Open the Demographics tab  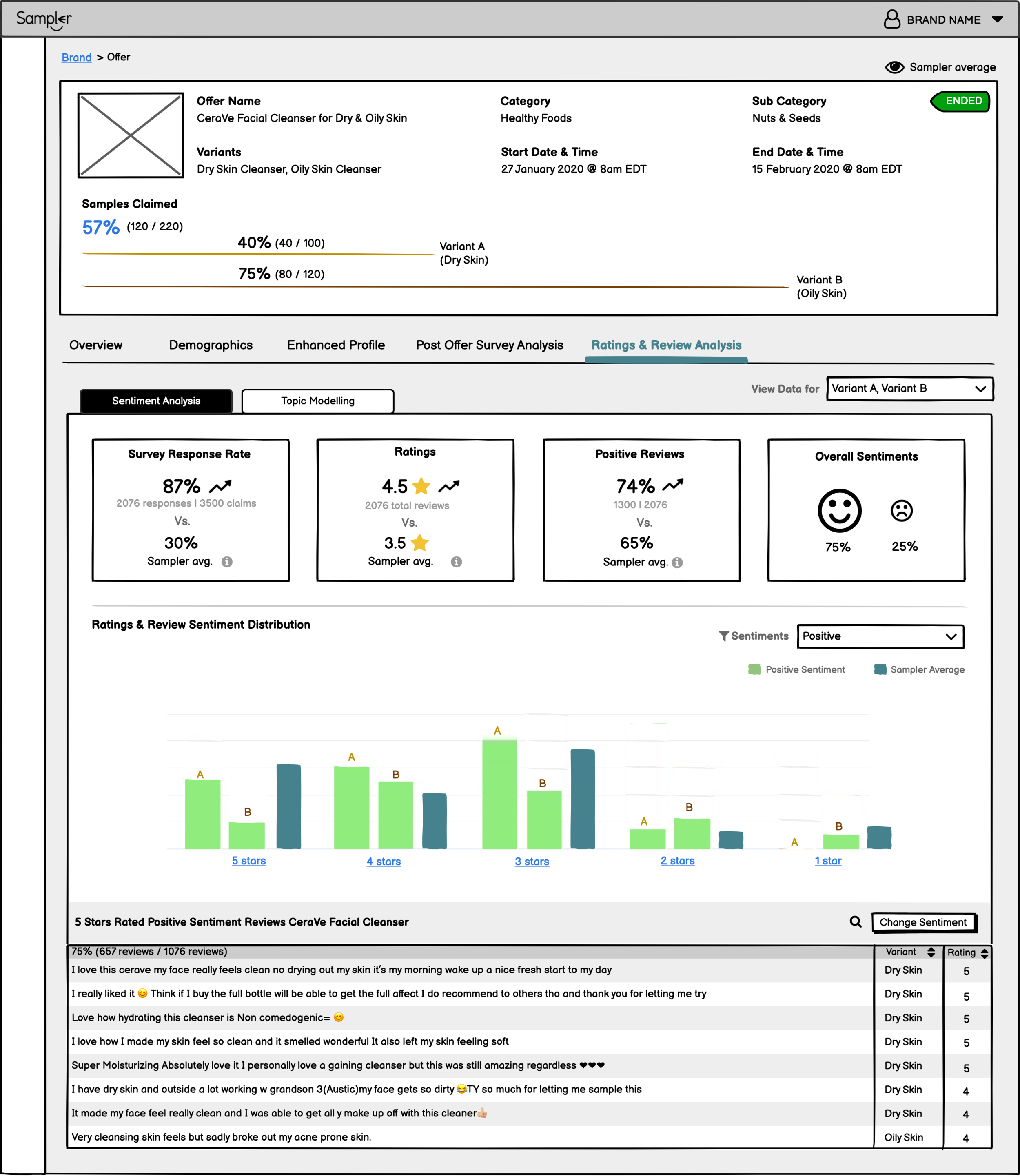pos(211,345)
